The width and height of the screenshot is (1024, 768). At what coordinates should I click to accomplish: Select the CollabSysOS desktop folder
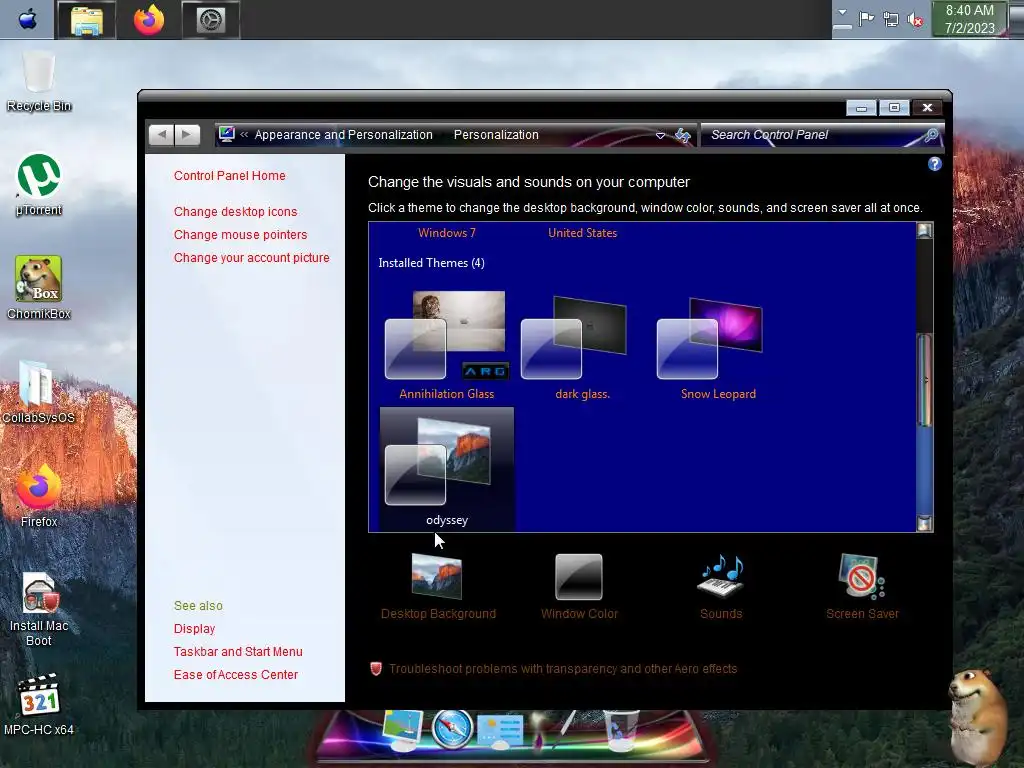39,392
